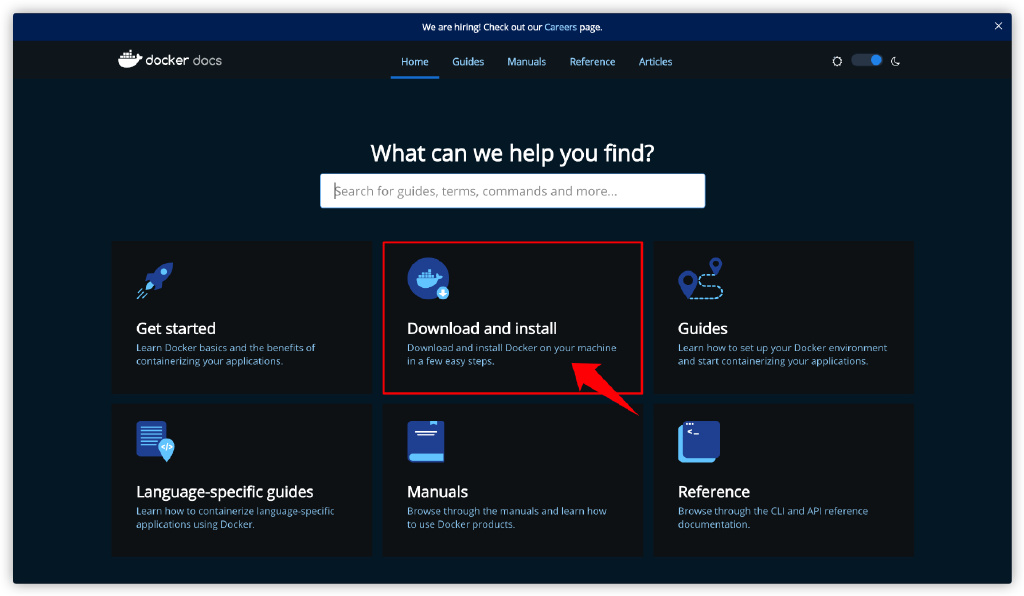Click the map pin route Guides icon
The image size is (1024, 596).
point(700,279)
